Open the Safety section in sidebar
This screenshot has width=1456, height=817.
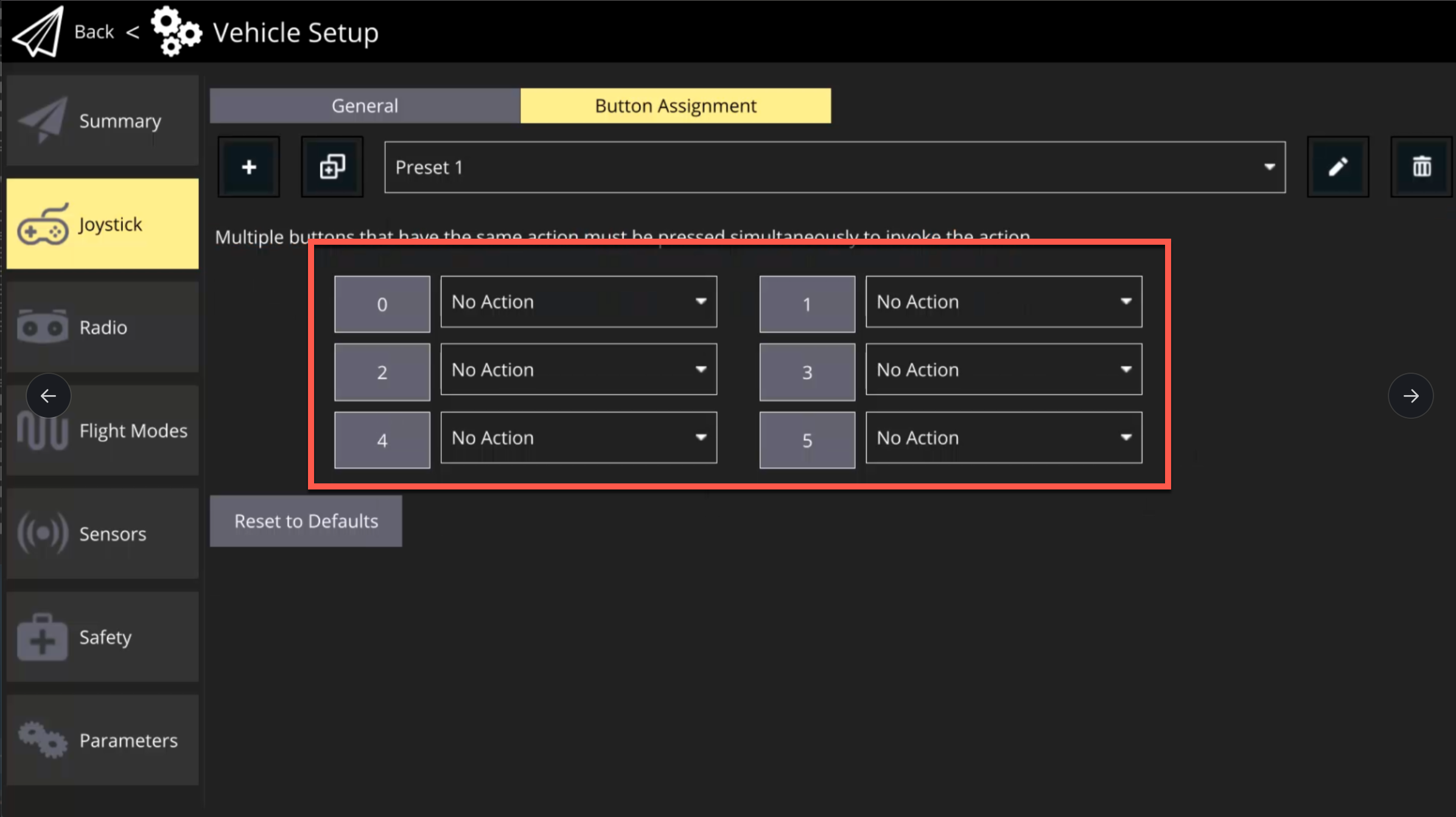(102, 637)
